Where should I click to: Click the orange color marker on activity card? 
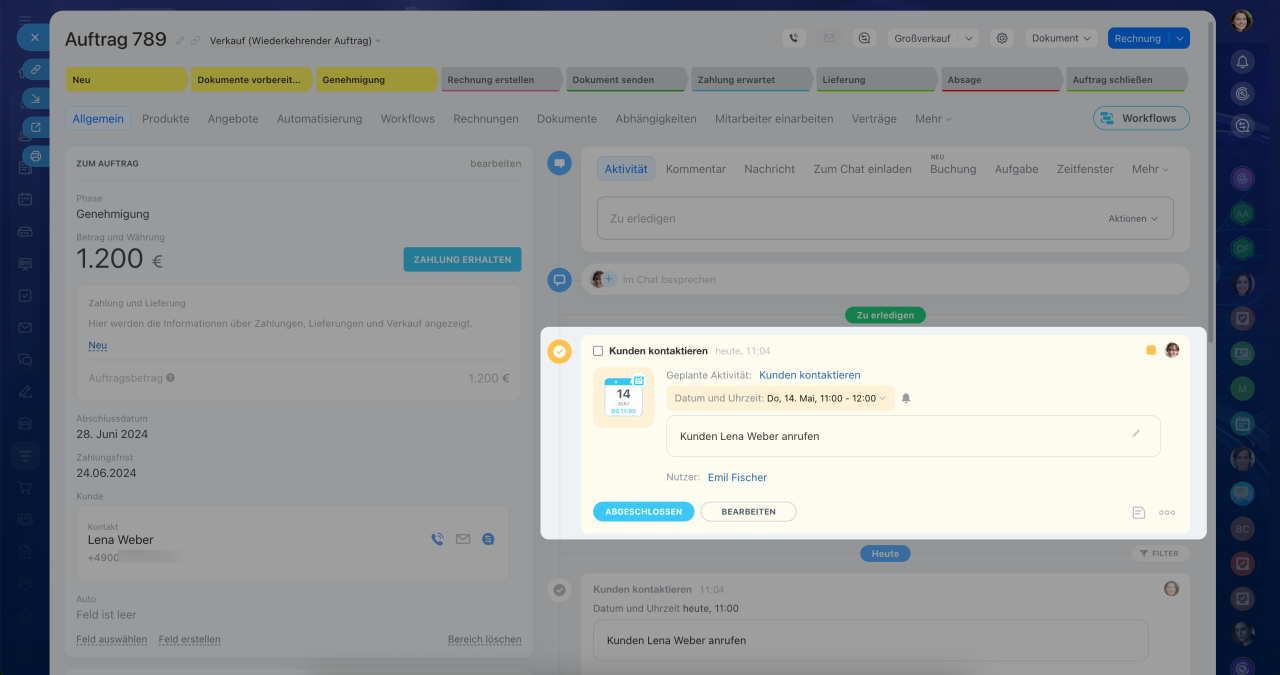click(x=1151, y=350)
